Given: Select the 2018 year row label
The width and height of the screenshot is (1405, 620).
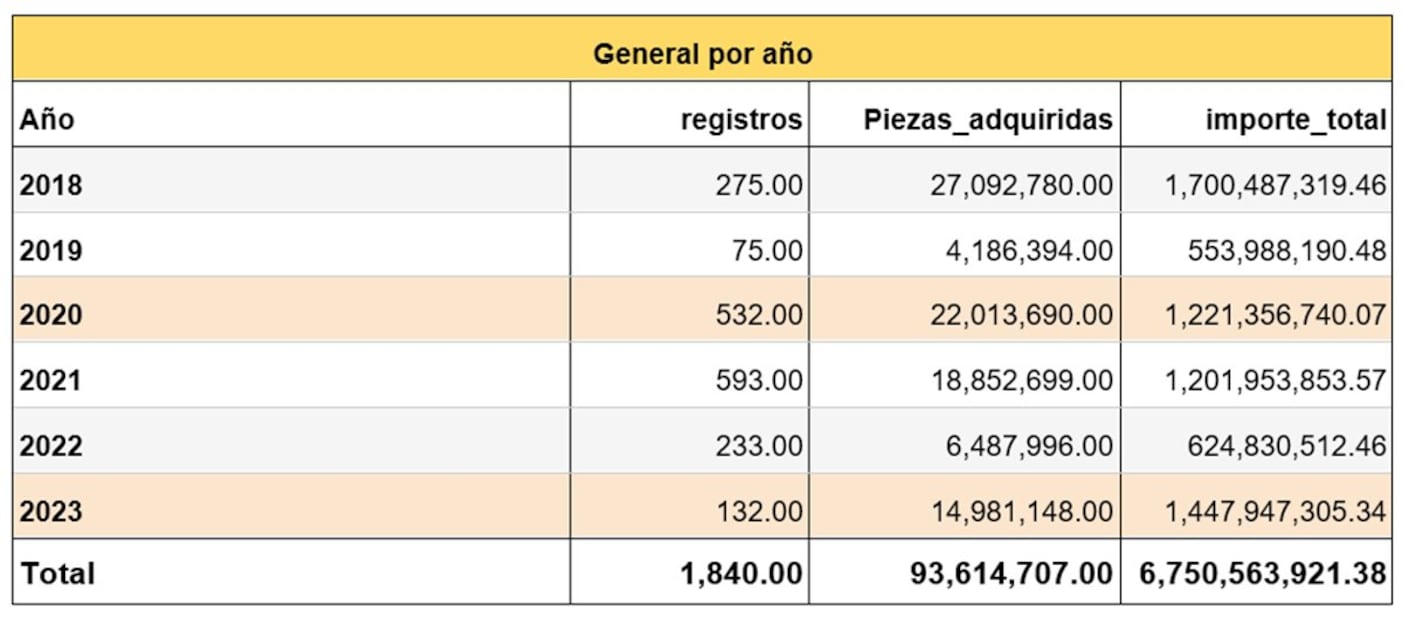Looking at the screenshot, I should click(x=51, y=185).
